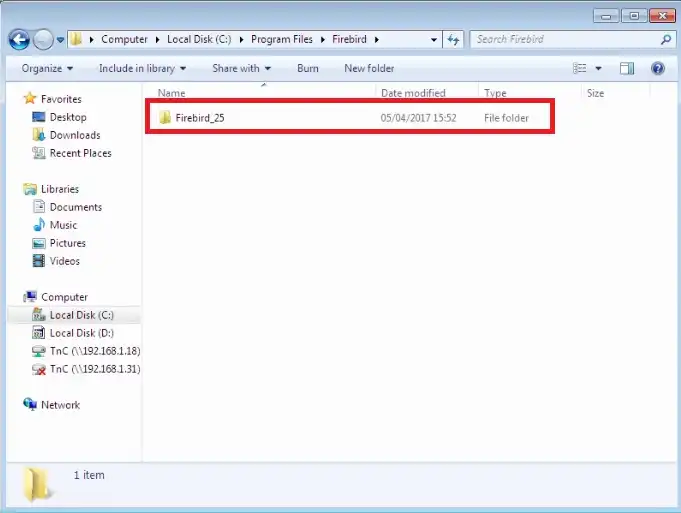Go back with the Back arrow button

click(x=19, y=40)
